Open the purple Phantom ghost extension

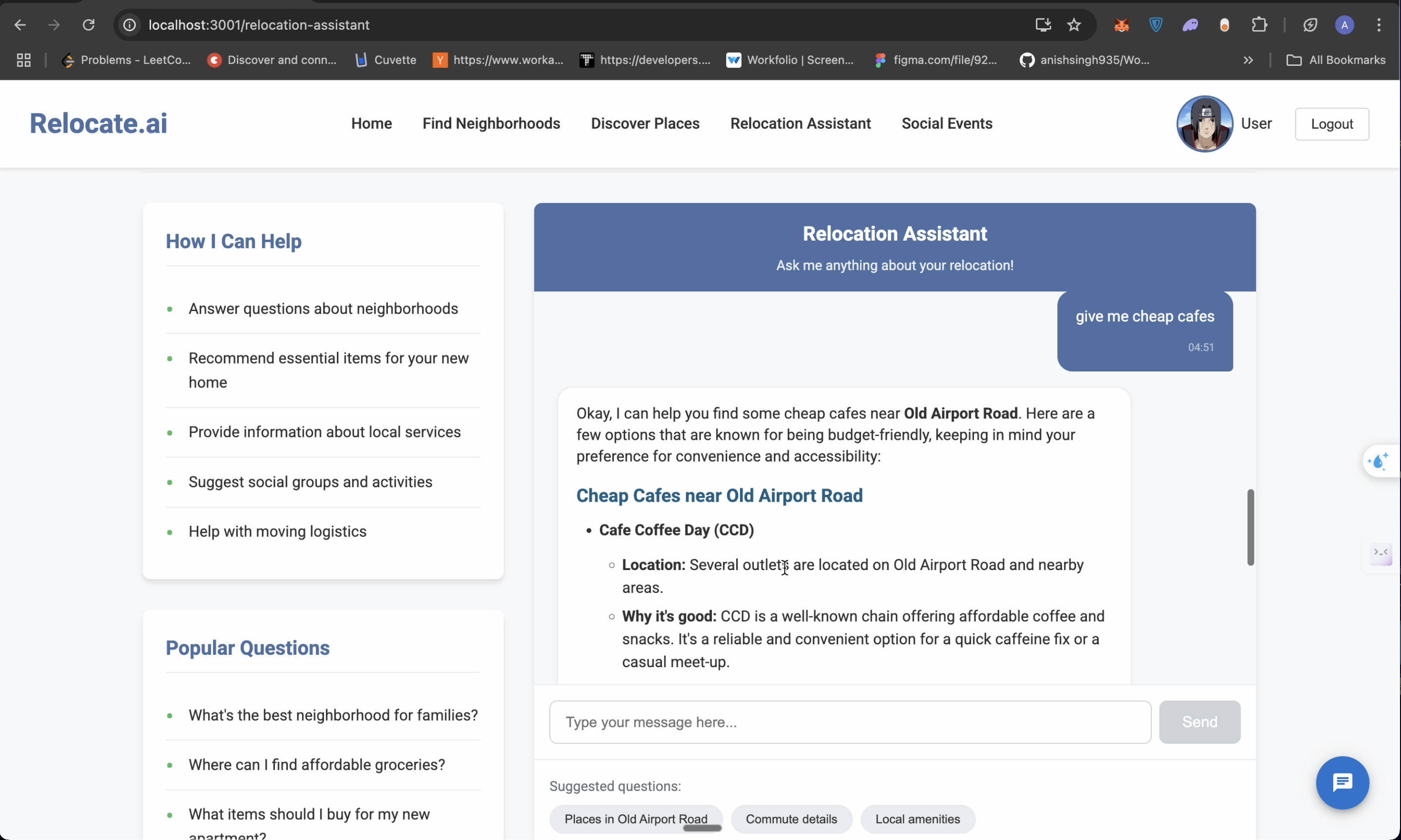pos(1190,25)
